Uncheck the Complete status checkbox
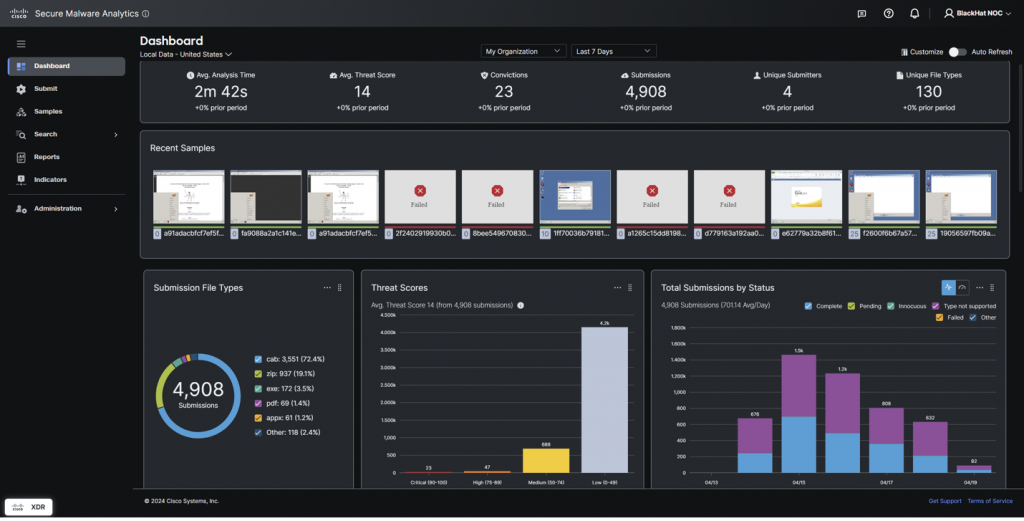 click(x=808, y=305)
